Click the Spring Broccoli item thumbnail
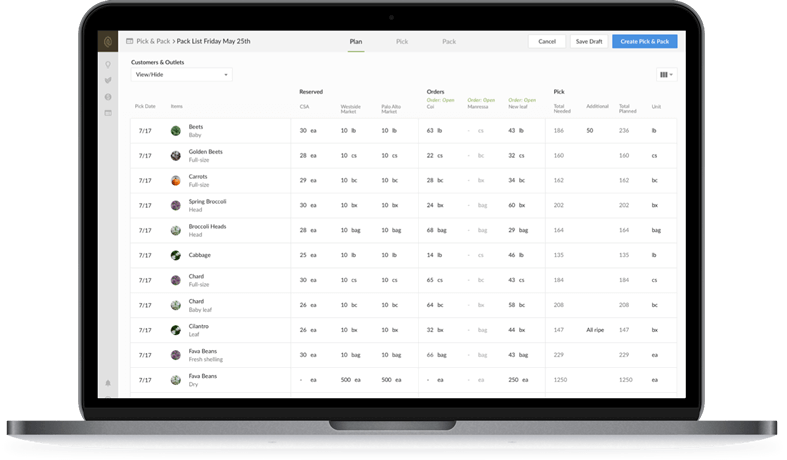 [176, 205]
